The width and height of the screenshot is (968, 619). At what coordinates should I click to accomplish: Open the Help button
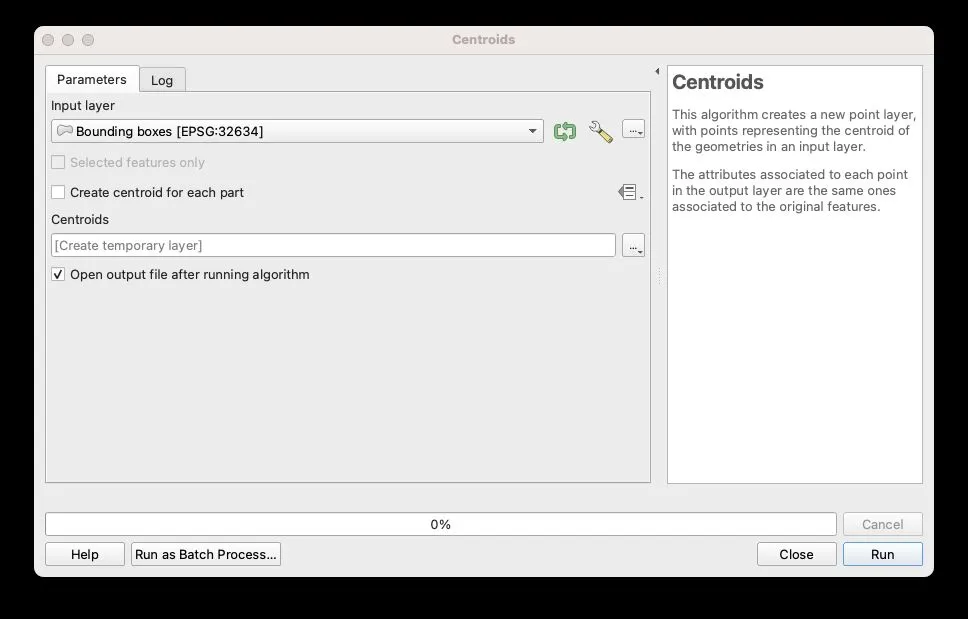(x=85, y=554)
